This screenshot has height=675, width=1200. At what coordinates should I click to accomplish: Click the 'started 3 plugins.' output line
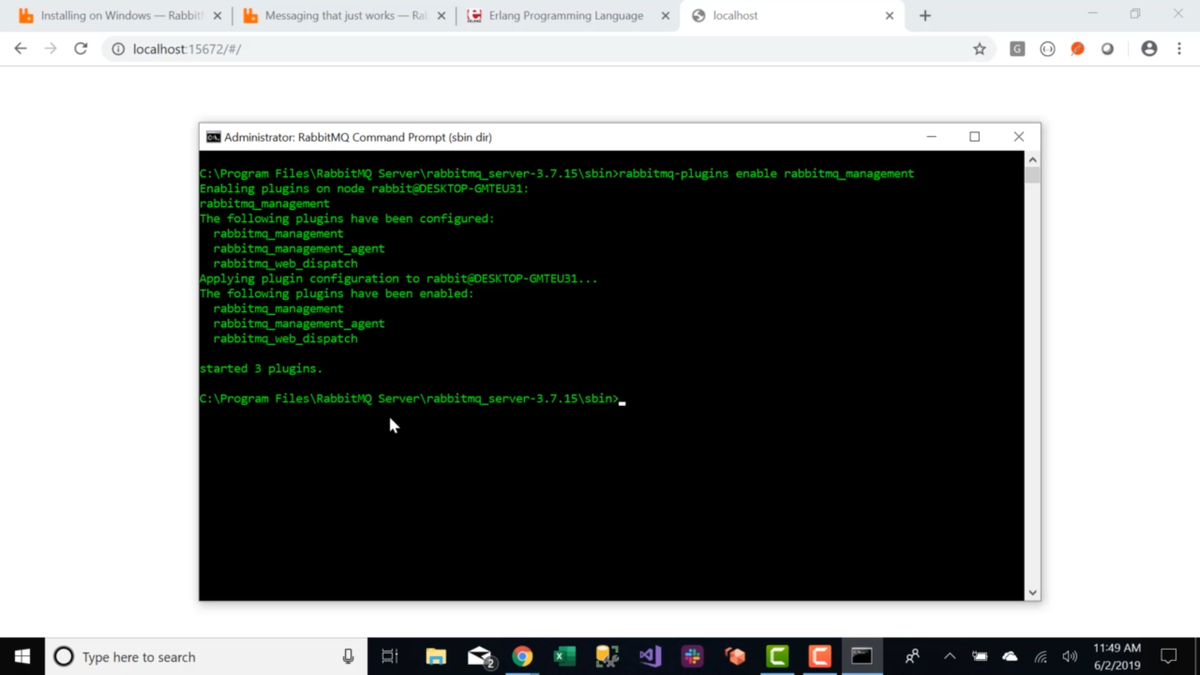coord(261,368)
